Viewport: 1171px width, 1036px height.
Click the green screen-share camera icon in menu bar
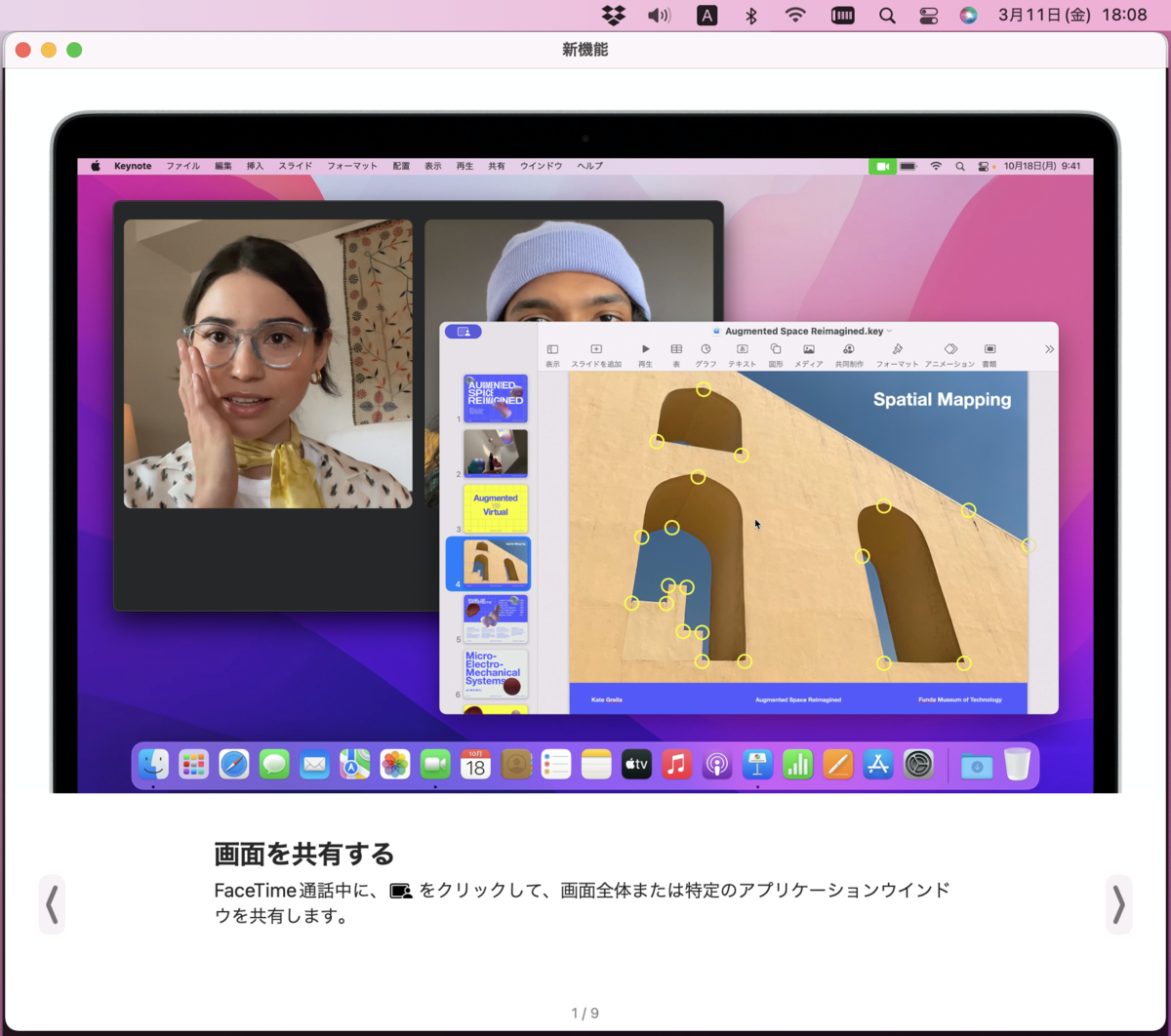(882, 166)
